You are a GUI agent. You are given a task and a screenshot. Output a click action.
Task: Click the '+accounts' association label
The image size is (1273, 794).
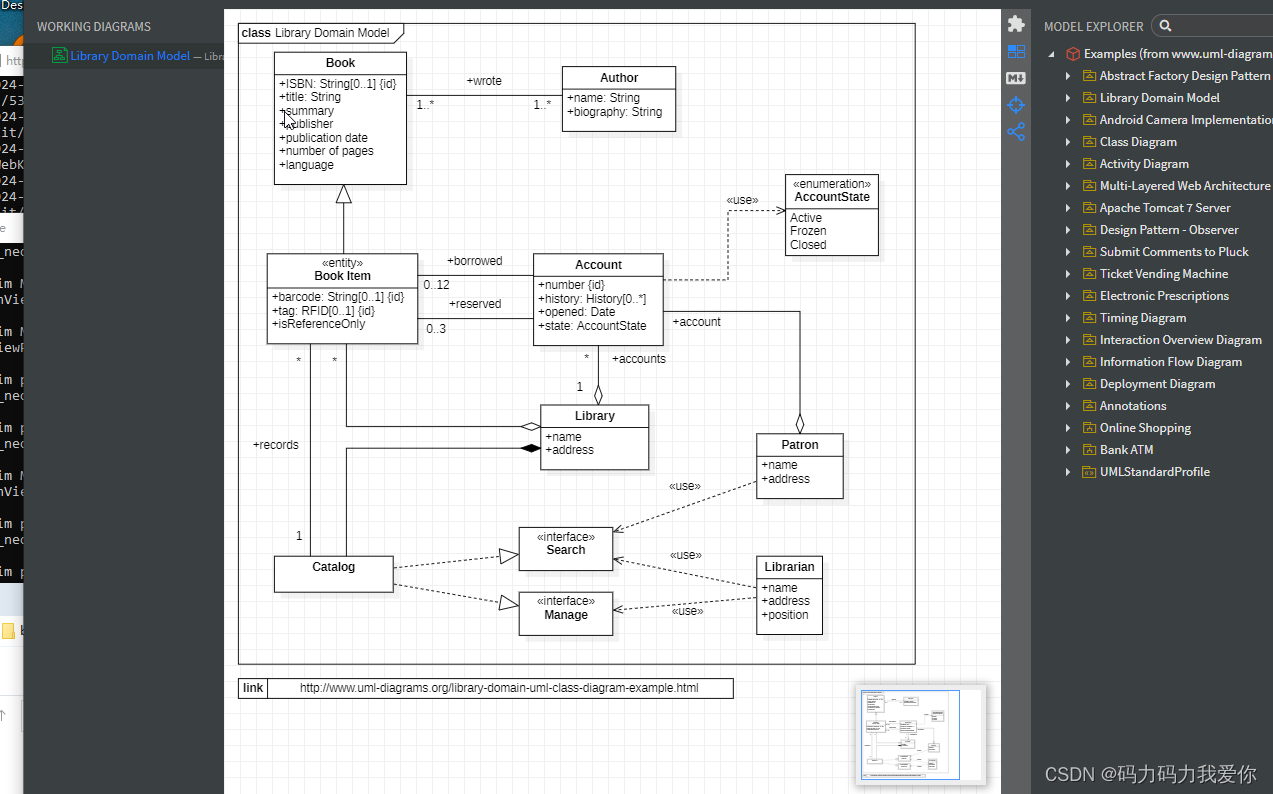coord(638,359)
